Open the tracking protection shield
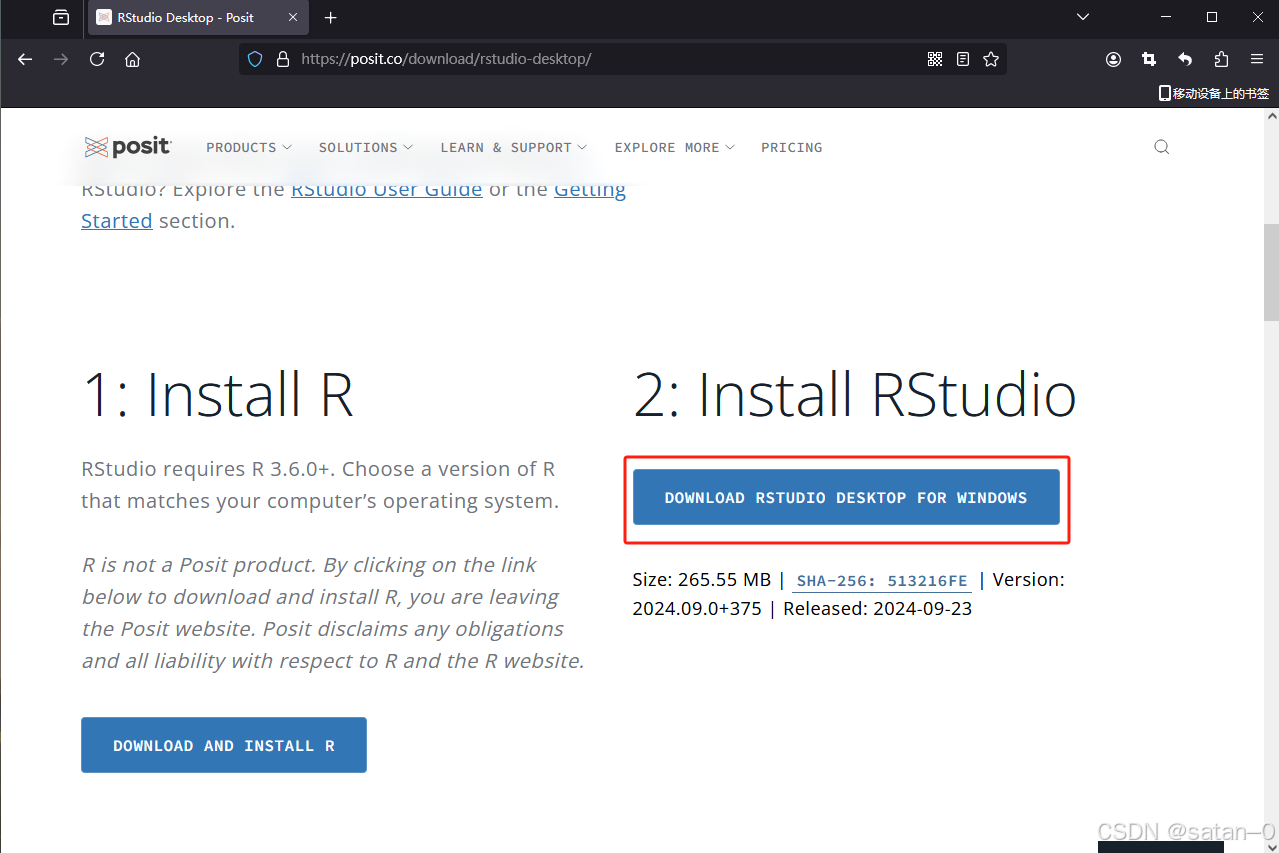1279x853 pixels. tap(255, 59)
